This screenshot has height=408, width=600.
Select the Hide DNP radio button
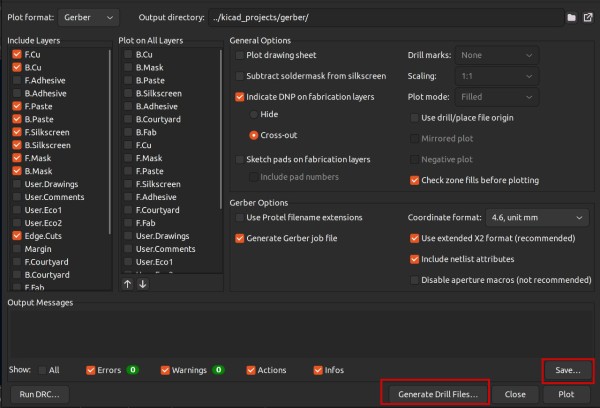click(x=253, y=115)
